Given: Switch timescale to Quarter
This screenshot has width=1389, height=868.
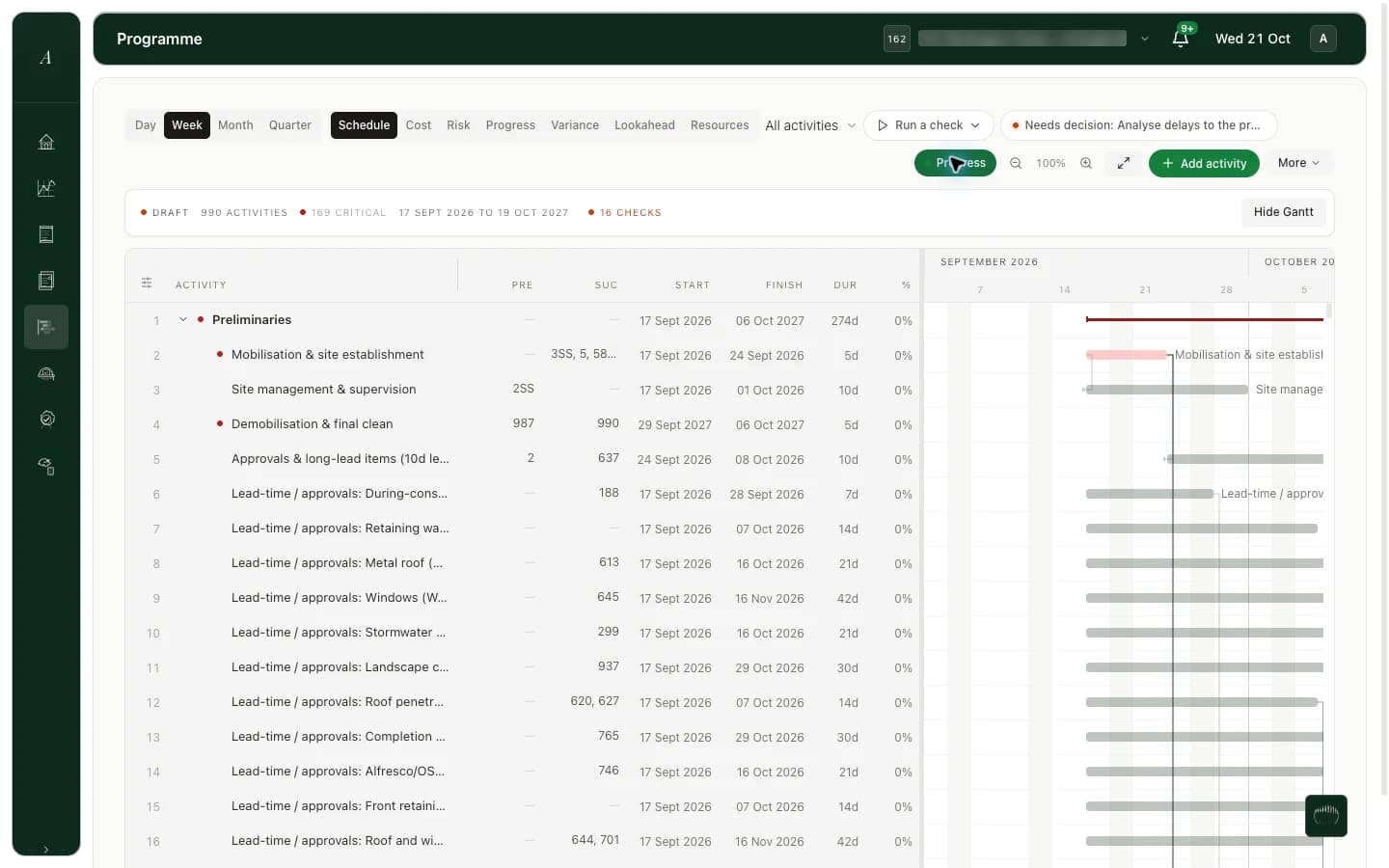Looking at the screenshot, I should pyautogui.click(x=290, y=125).
